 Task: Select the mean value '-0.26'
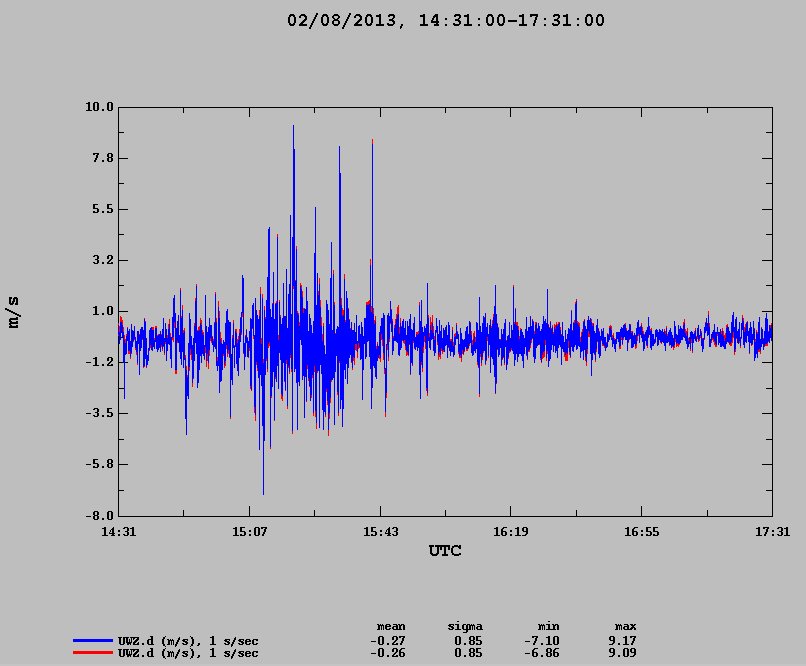(x=388, y=653)
